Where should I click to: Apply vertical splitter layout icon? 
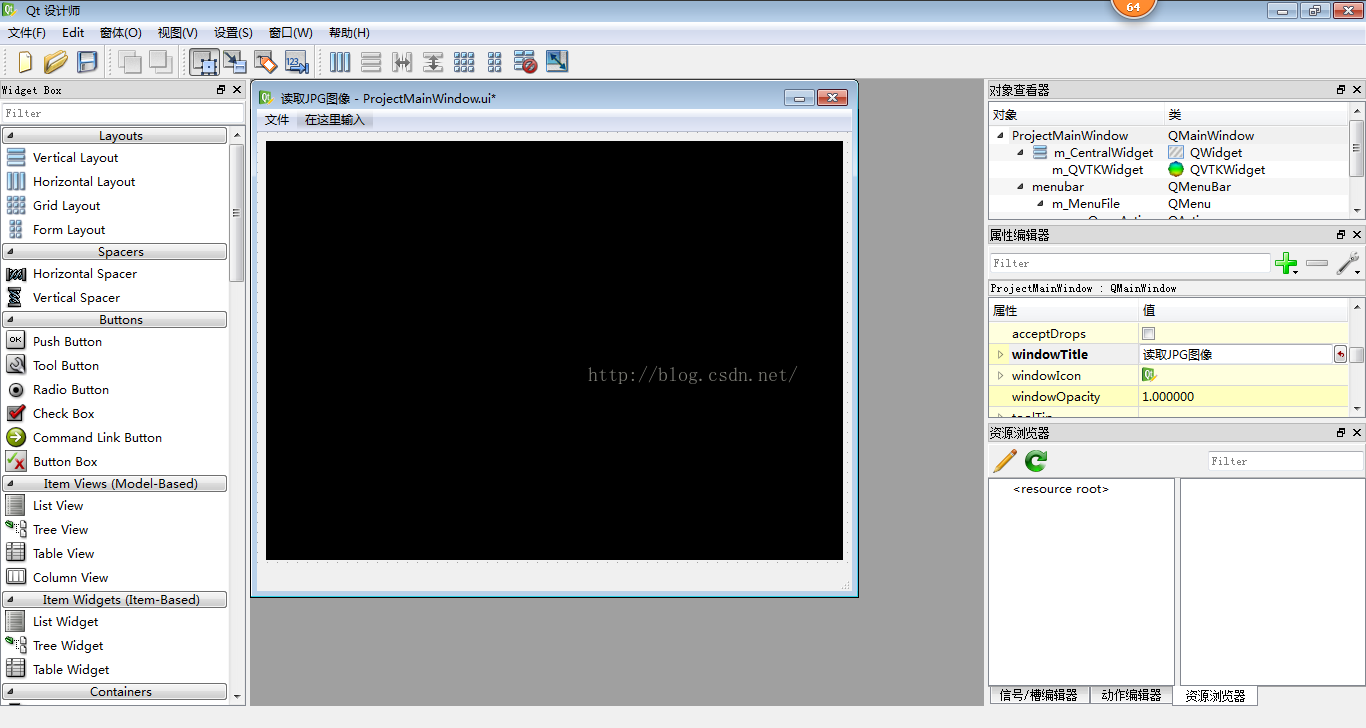point(433,62)
